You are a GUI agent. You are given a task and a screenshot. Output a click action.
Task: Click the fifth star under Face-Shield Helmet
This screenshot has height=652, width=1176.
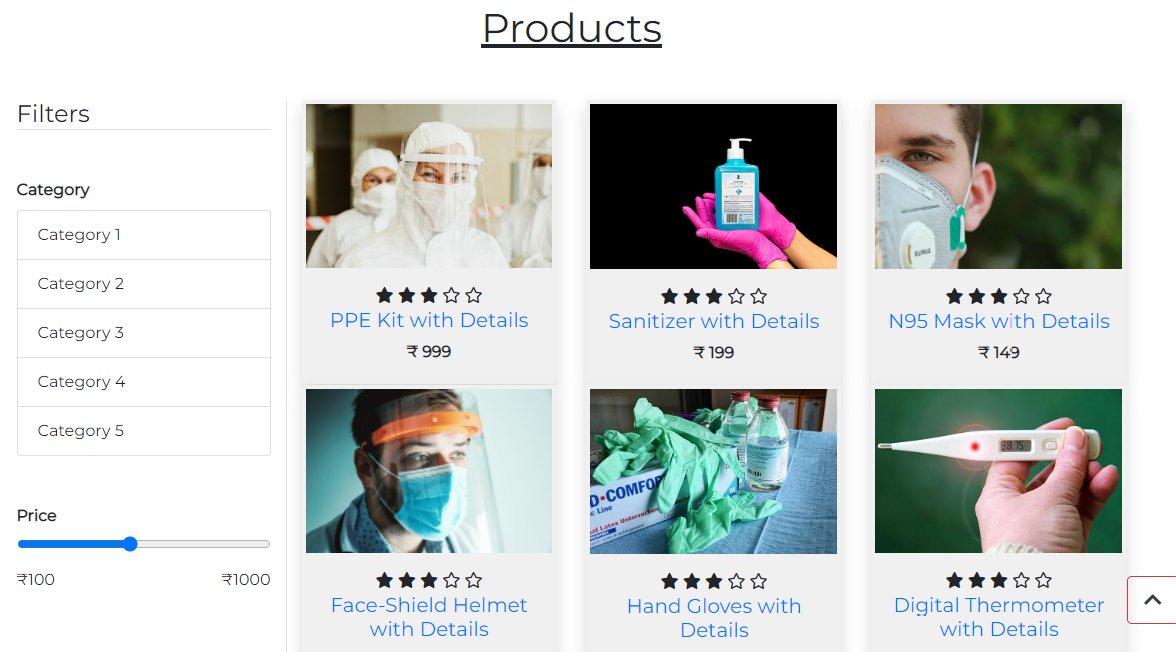473,580
